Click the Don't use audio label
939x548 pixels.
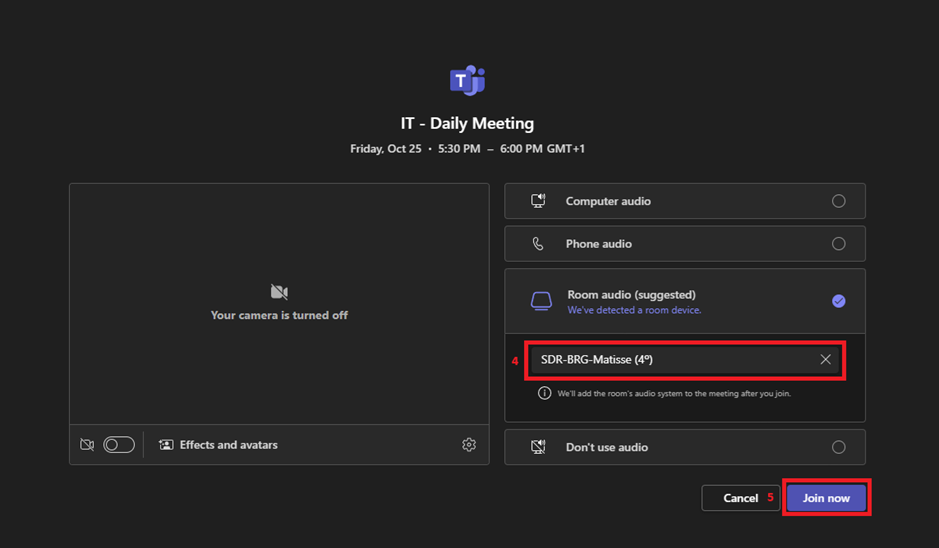(x=607, y=447)
